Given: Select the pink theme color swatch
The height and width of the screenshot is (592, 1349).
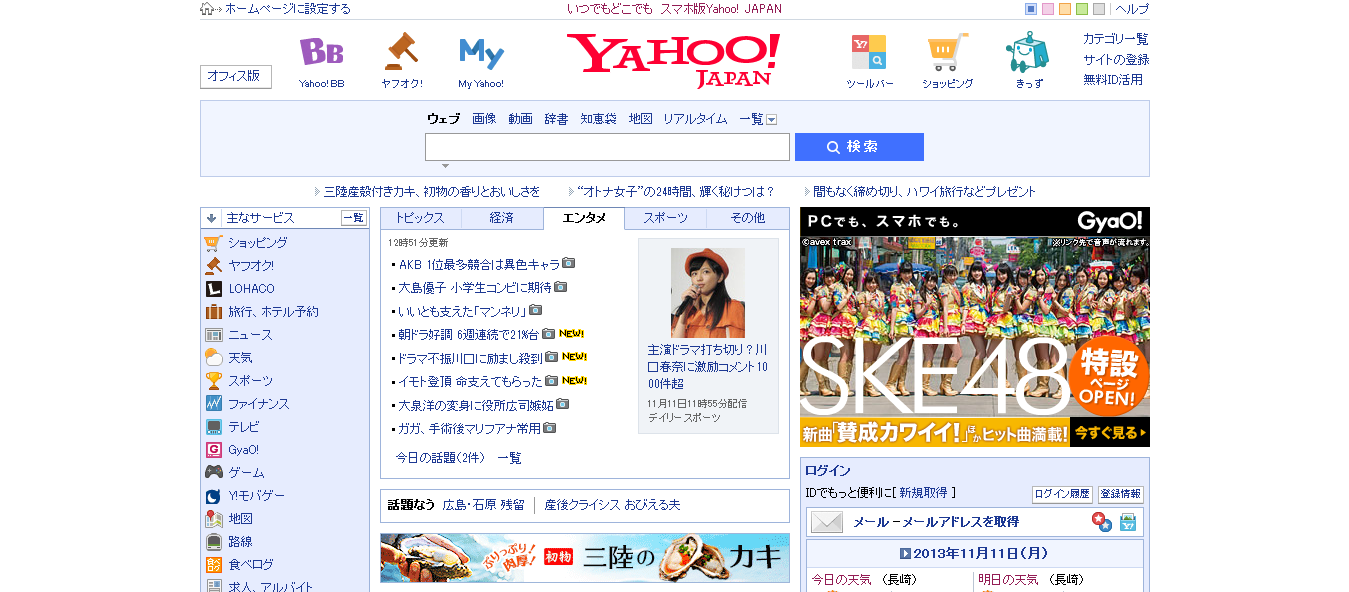Looking at the screenshot, I should (x=1048, y=9).
